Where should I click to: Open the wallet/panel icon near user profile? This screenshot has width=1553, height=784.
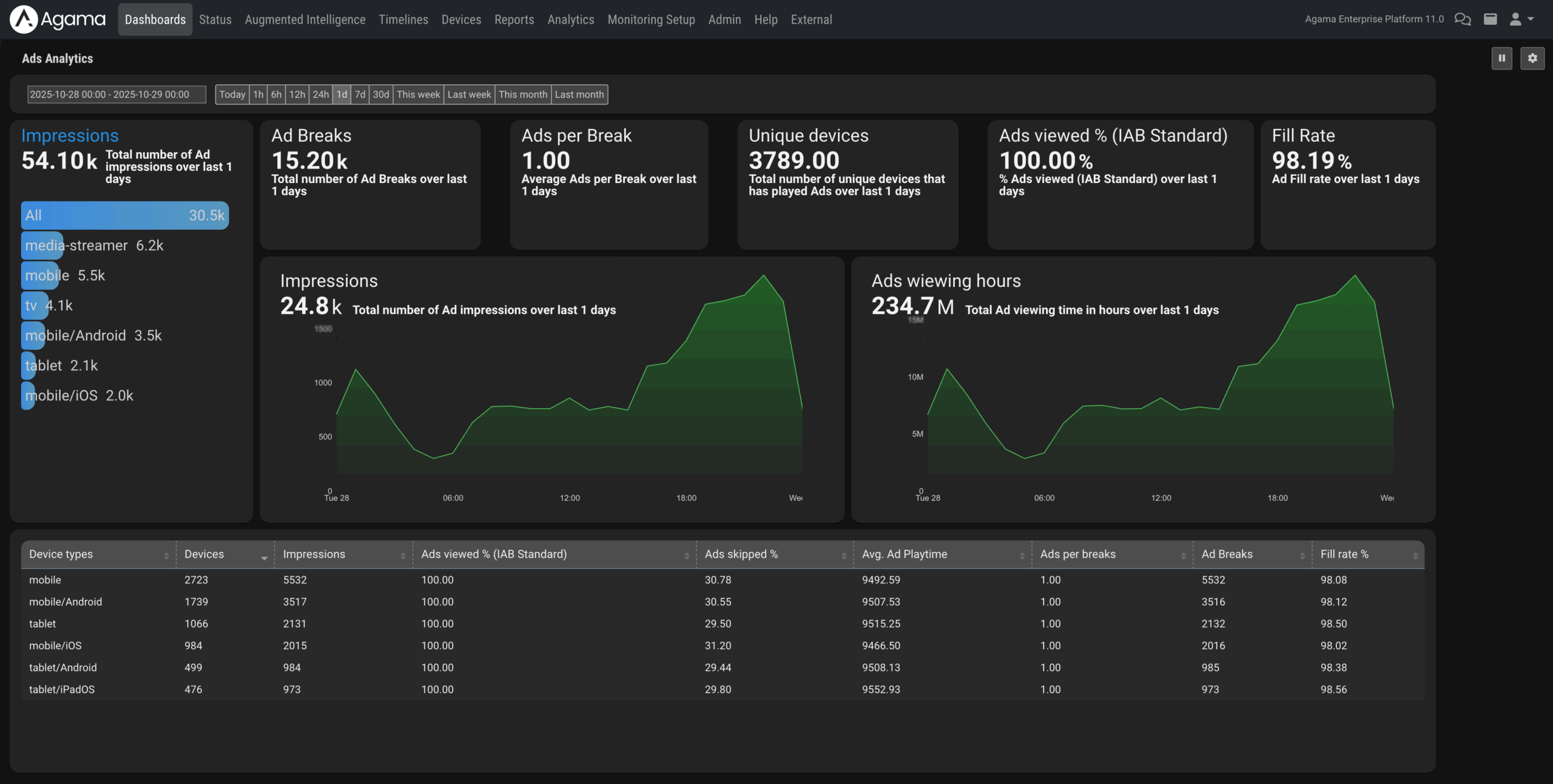coord(1491,19)
